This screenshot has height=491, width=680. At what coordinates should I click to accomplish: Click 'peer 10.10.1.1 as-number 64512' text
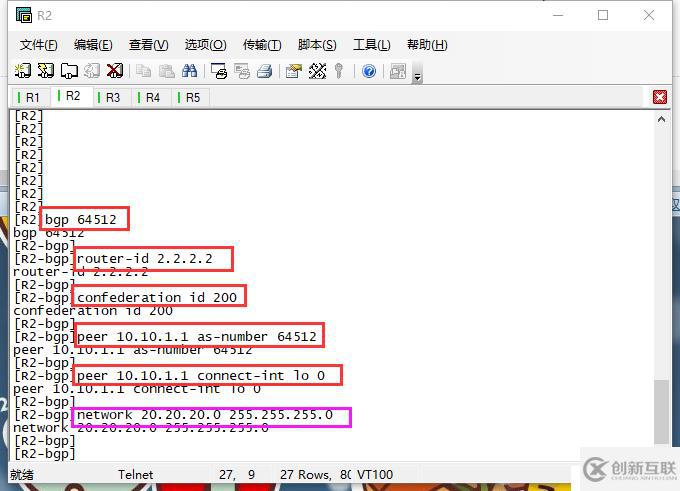pos(197,337)
